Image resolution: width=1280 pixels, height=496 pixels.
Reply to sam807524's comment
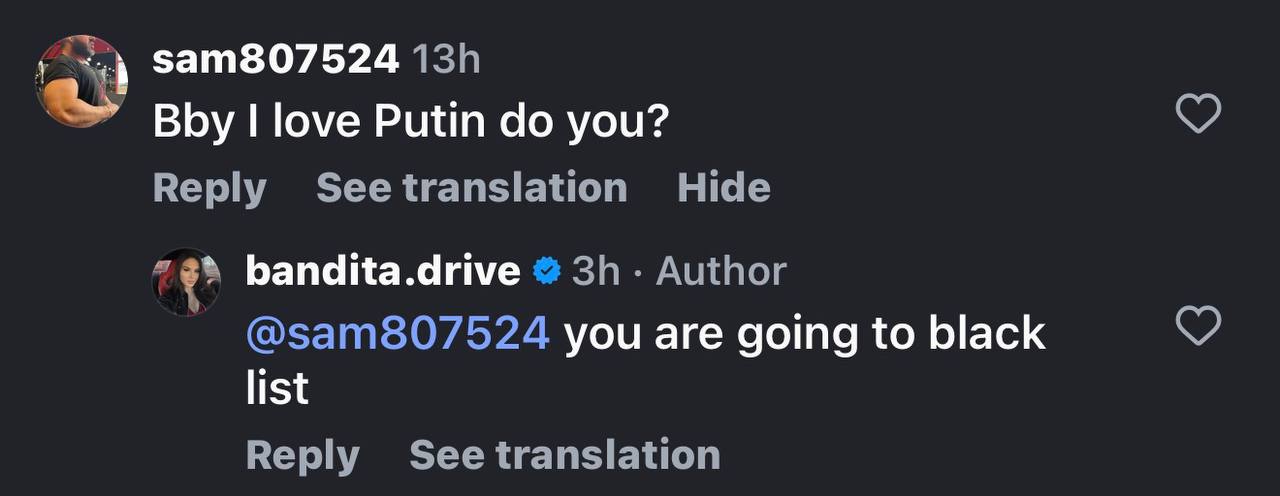coord(210,188)
